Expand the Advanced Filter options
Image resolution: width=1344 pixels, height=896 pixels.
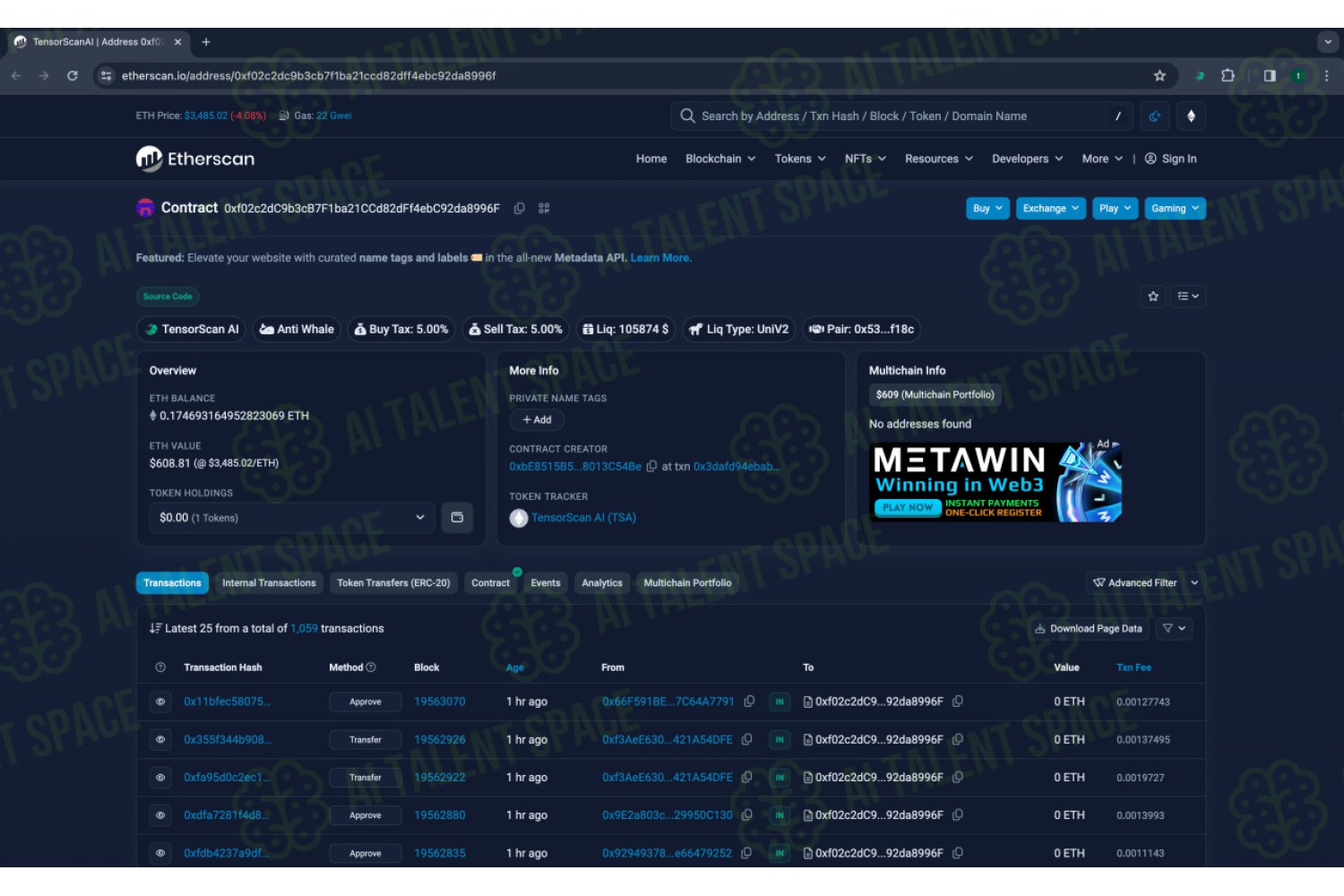1145,583
